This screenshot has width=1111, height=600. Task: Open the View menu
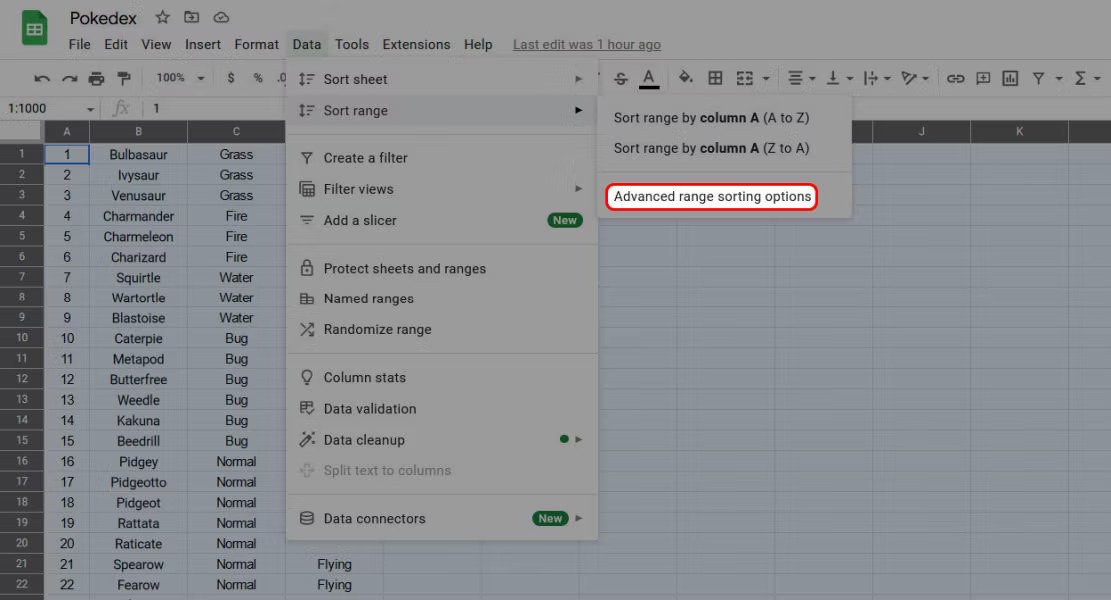[x=156, y=45]
